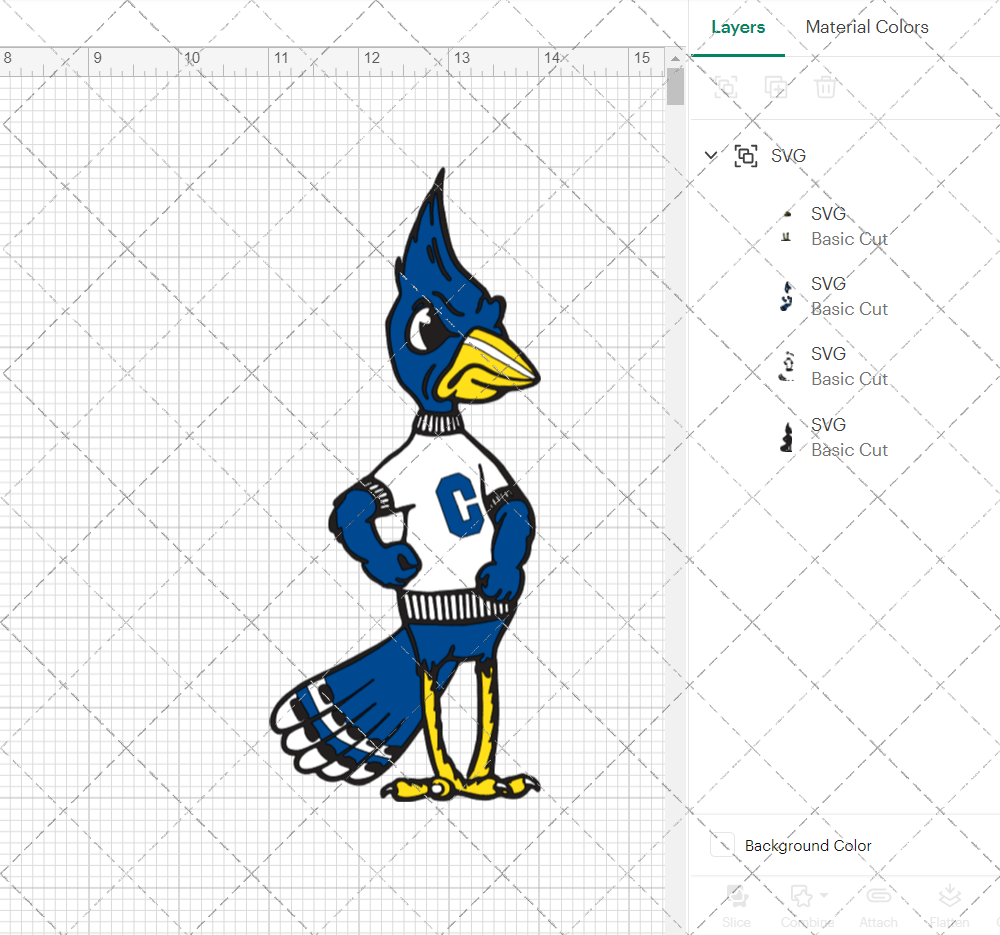Select the SVG group icon in the layers list
This screenshot has width=1000, height=935.
[x=746, y=156]
